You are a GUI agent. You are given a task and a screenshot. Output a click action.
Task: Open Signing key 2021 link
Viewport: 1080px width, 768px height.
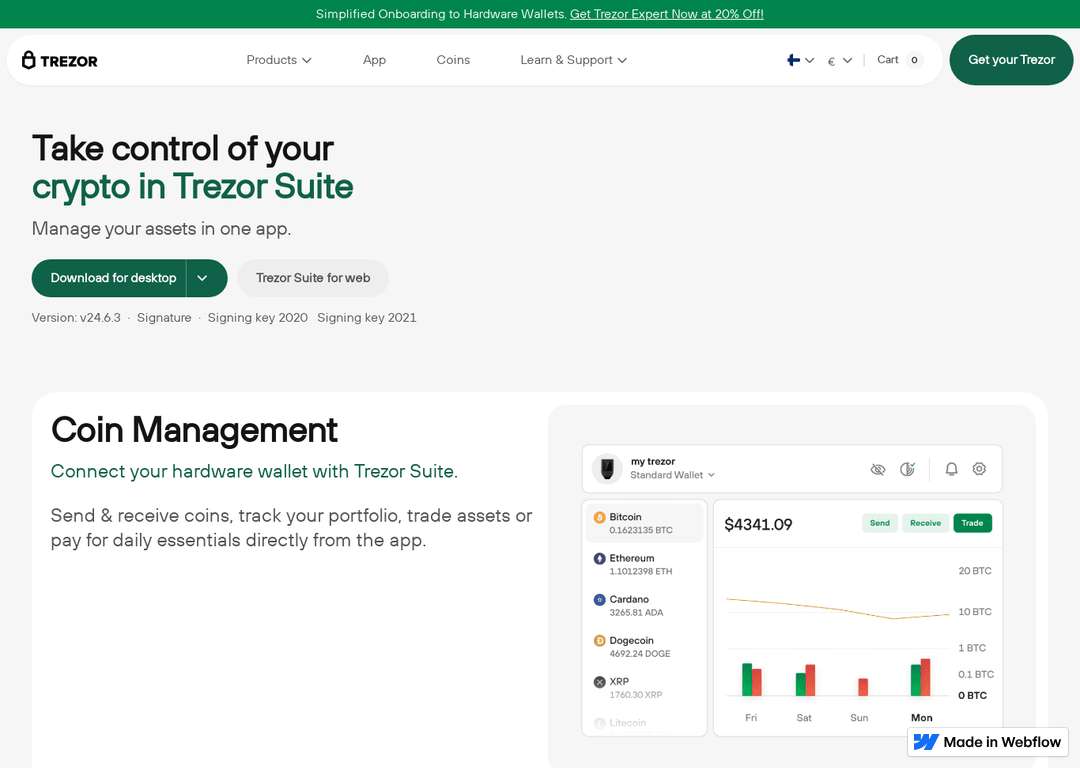coord(366,318)
